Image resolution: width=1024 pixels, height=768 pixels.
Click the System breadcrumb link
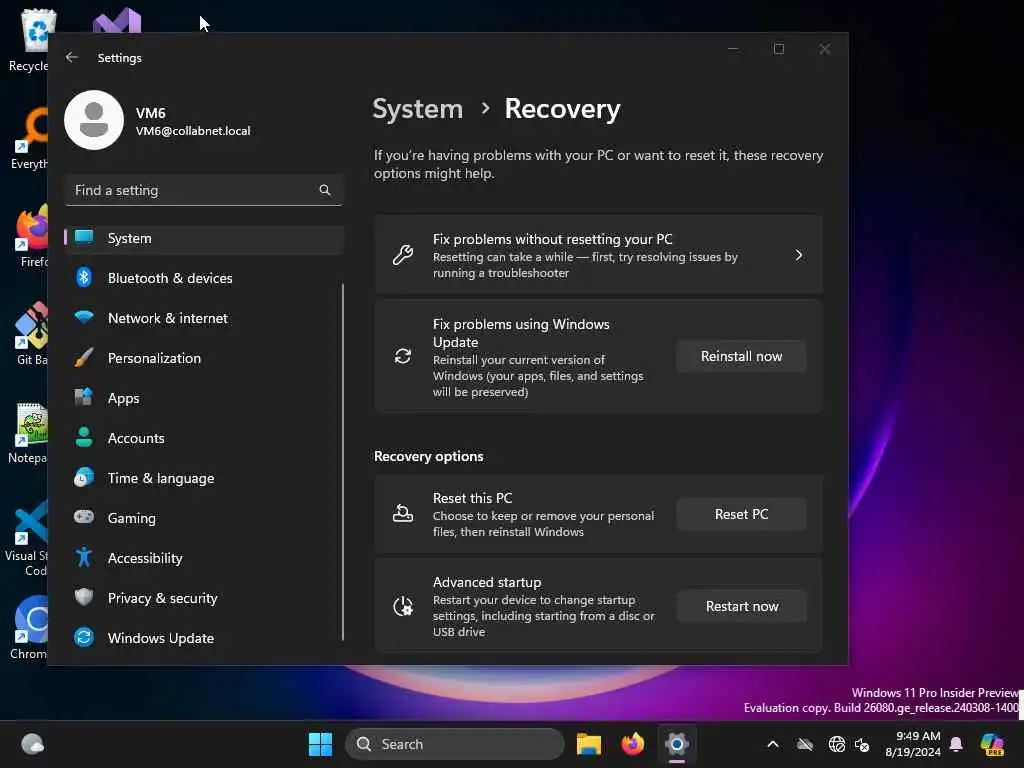pos(417,108)
